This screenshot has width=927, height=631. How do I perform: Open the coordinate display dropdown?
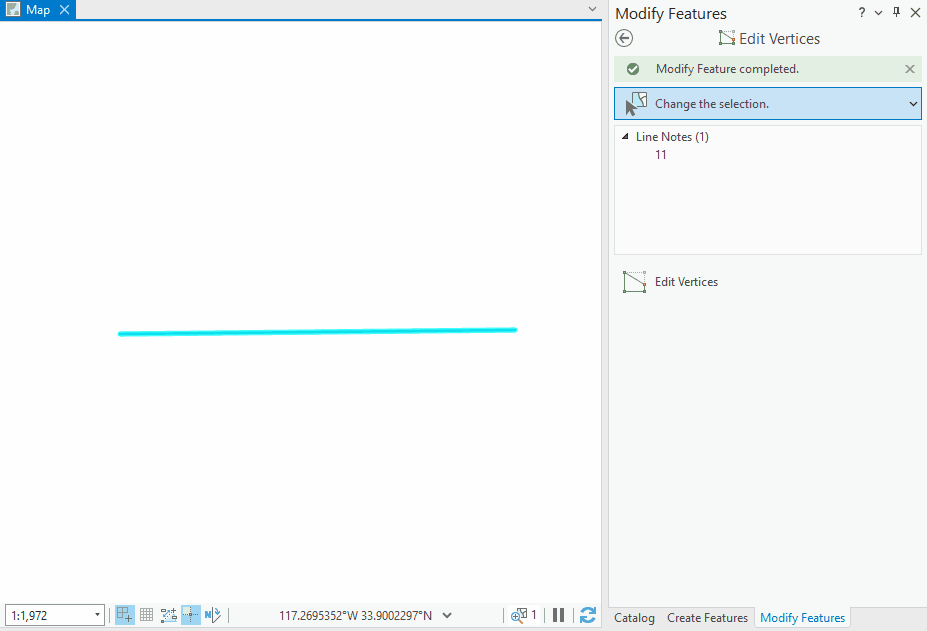[x=447, y=615]
